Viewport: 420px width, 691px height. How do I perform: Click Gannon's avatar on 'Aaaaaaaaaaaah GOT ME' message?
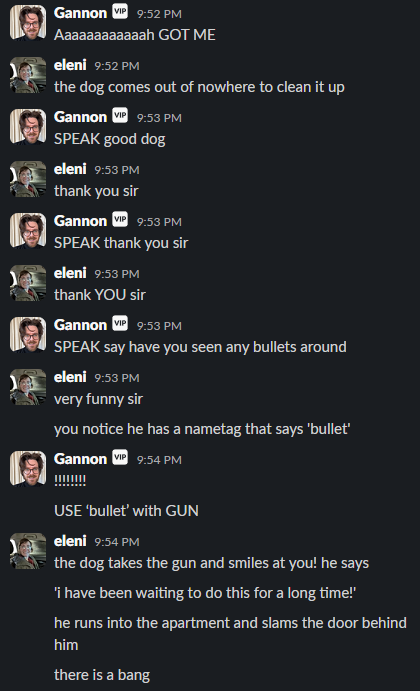pos(28,23)
